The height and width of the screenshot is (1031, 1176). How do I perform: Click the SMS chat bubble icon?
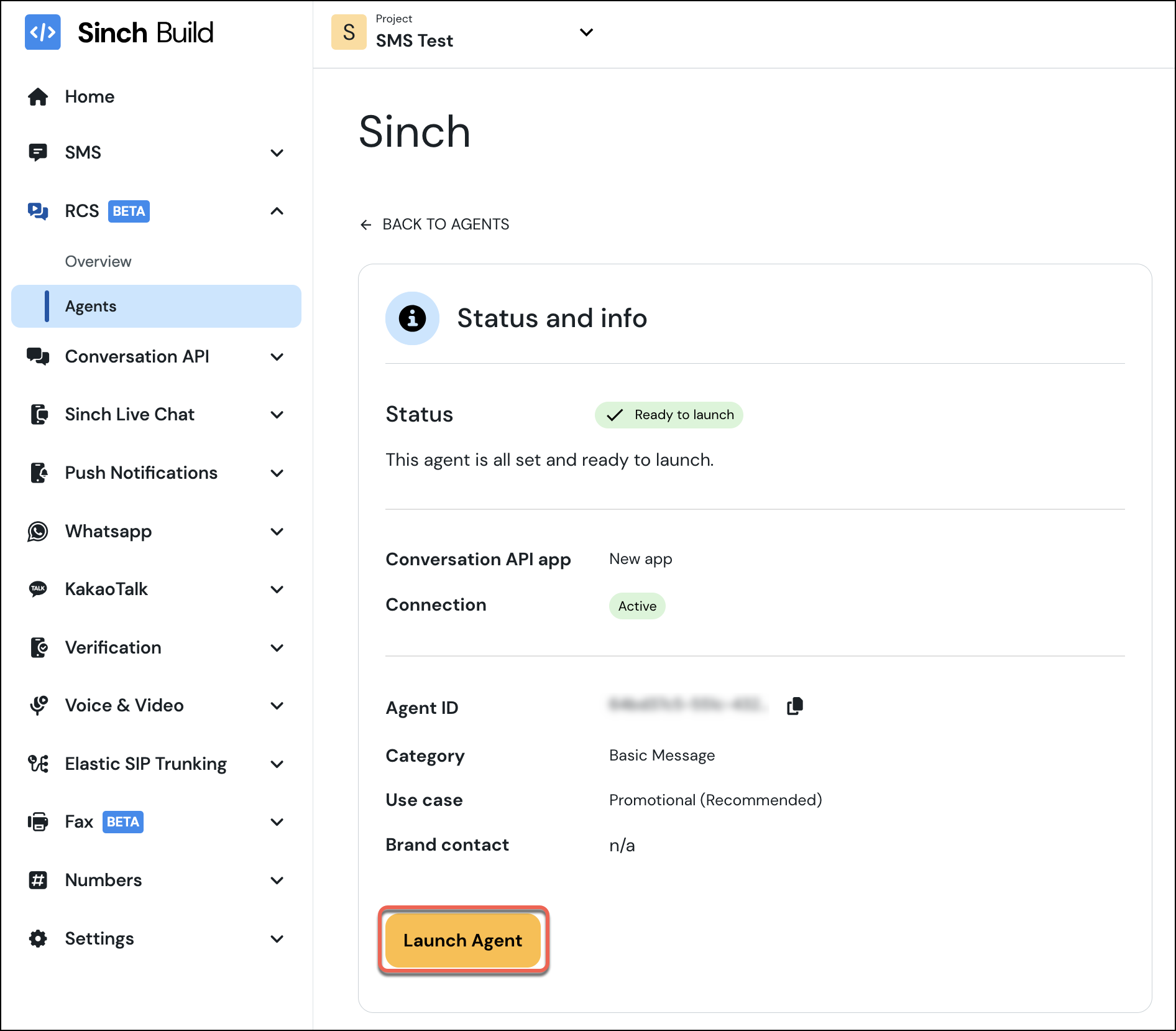pyautogui.click(x=39, y=152)
